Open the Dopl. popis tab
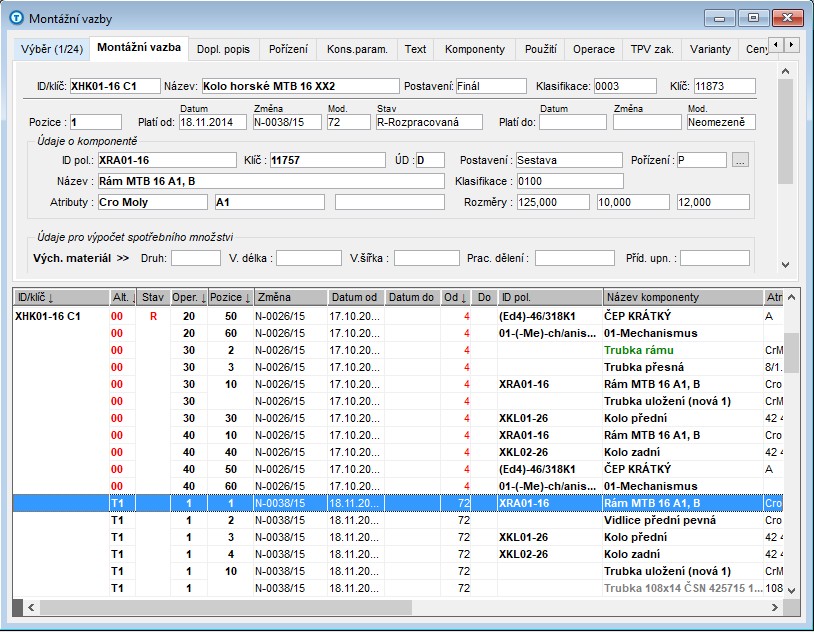 (x=223, y=49)
